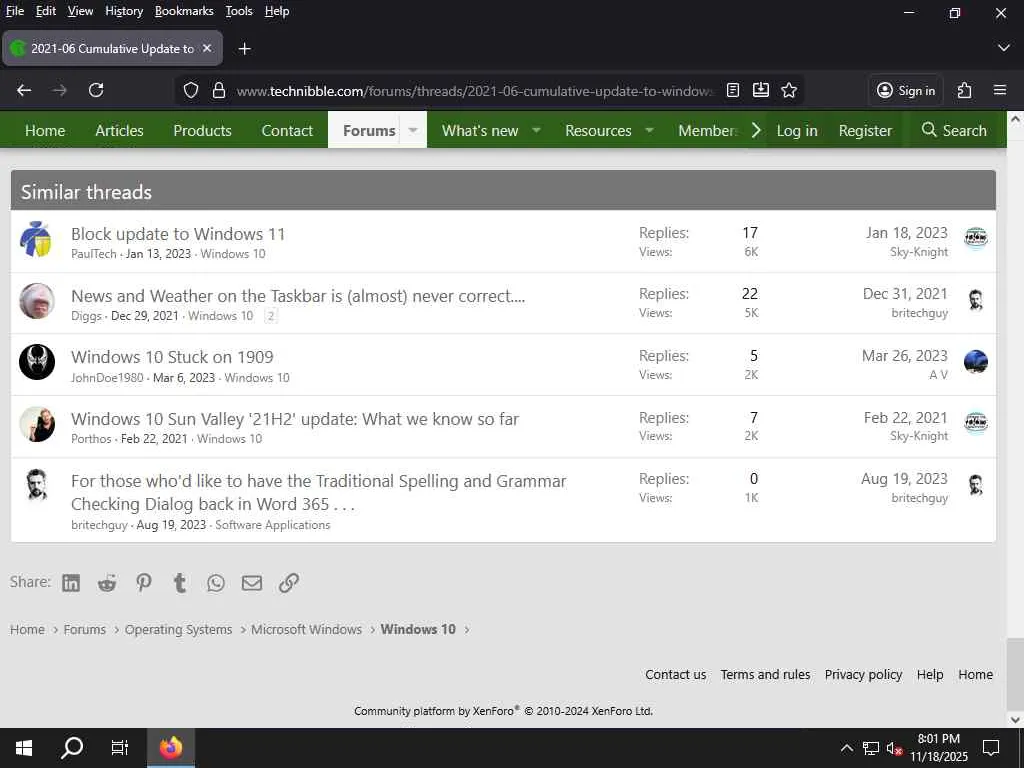Close the 2021-06 Cumulative Update tab

[207, 48]
